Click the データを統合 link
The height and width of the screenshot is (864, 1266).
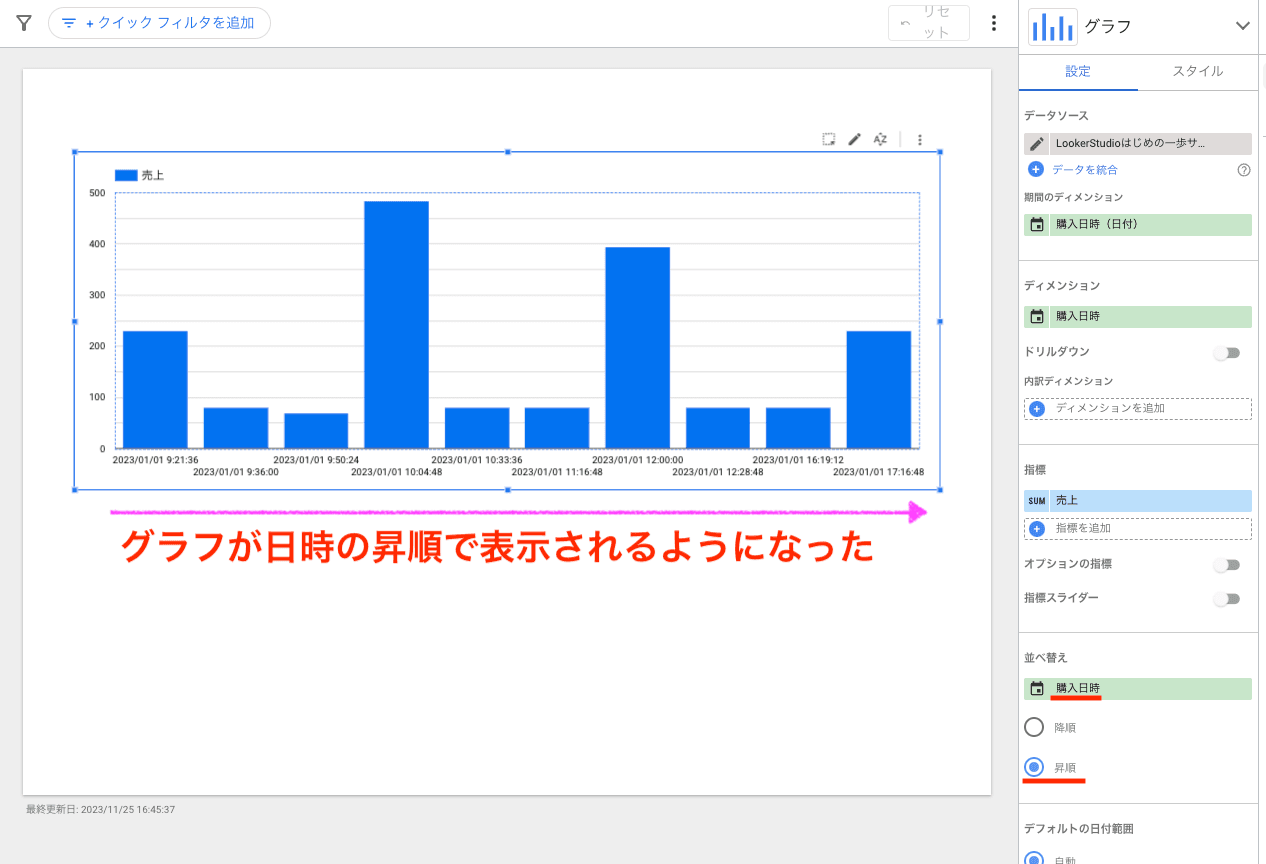[1087, 170]
